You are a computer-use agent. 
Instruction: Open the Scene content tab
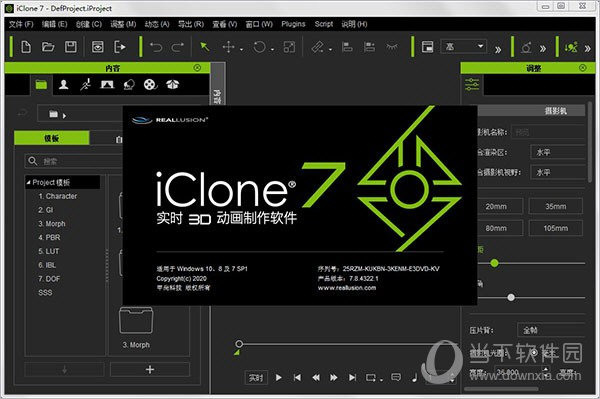coord(107,85)
